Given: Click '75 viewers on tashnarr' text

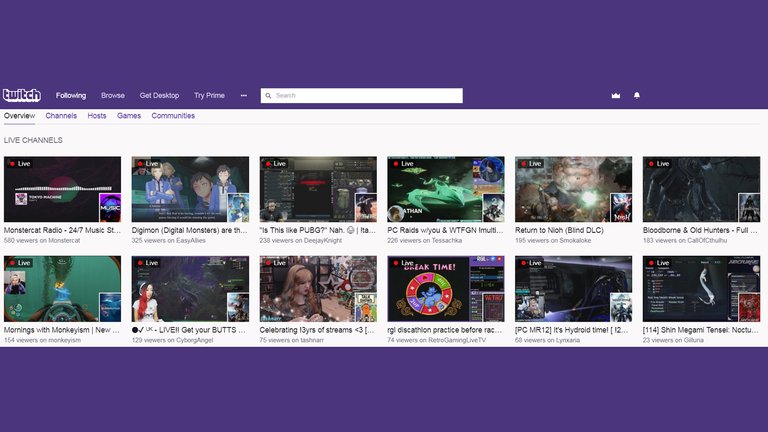Looking at the screenshot, I should click(x=291, y=340).
